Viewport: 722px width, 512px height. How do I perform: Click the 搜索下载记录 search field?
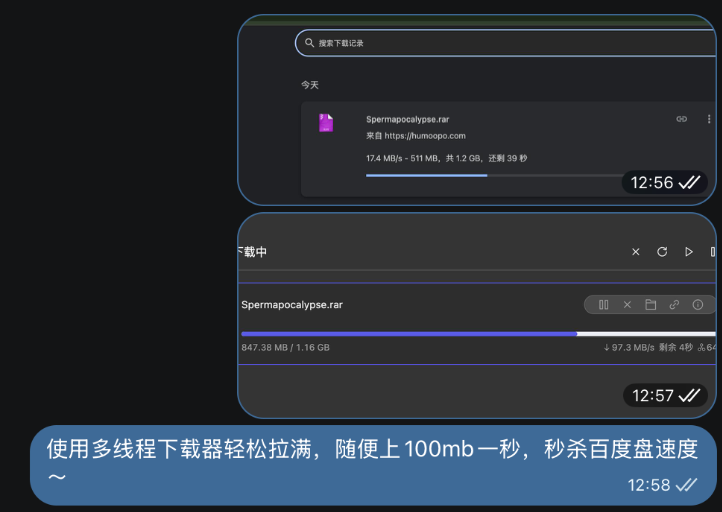[506, 43]
